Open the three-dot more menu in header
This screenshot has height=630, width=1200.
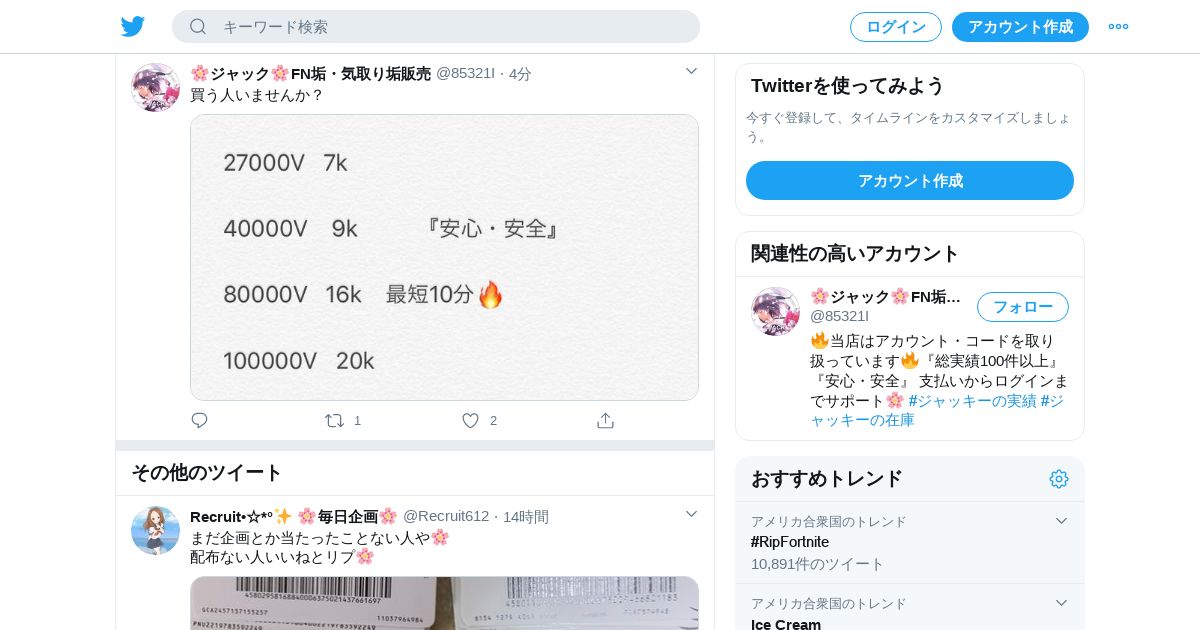tap(1118, 27)
